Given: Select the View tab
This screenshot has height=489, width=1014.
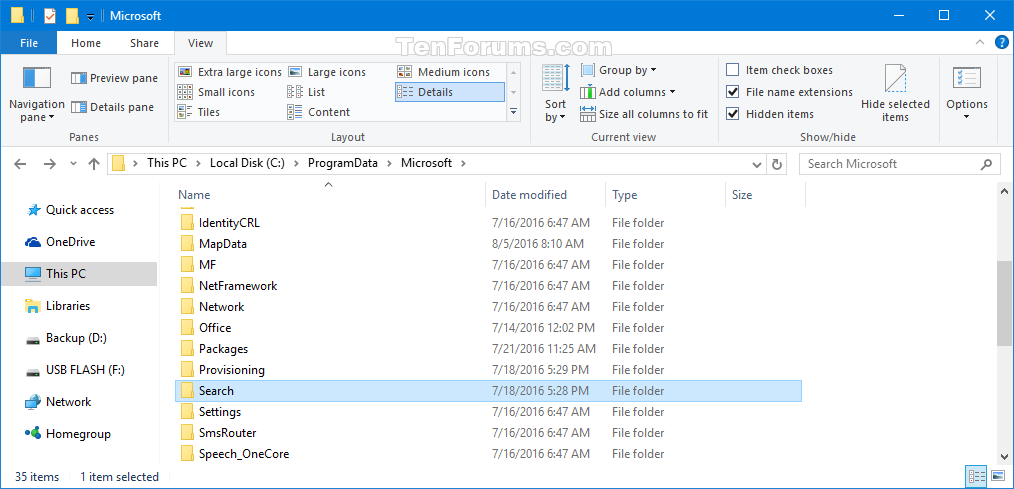Looking at the screenshot, I should point(200,43).
